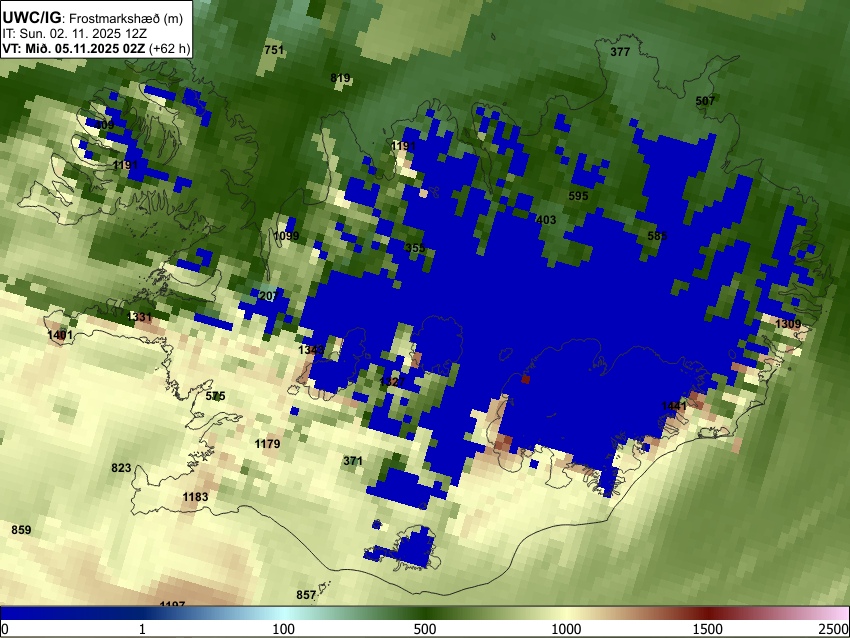
Task: Click the 403 map value label
Action: tap(546, 220)
